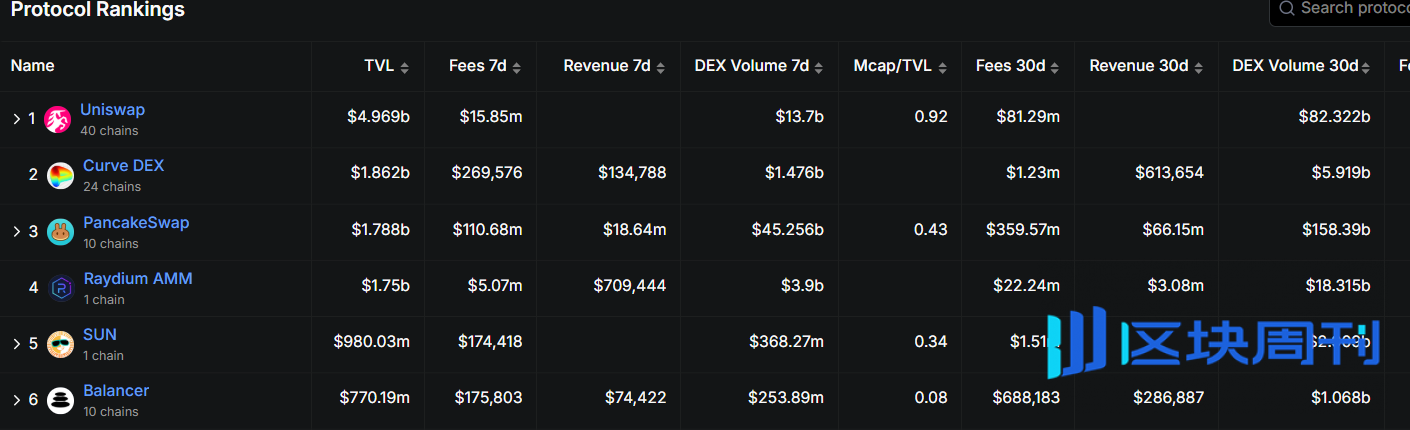Click Balancer TVL value $770.19m
The height and width of the screenshot is (430, 1410).
(374, 398)
